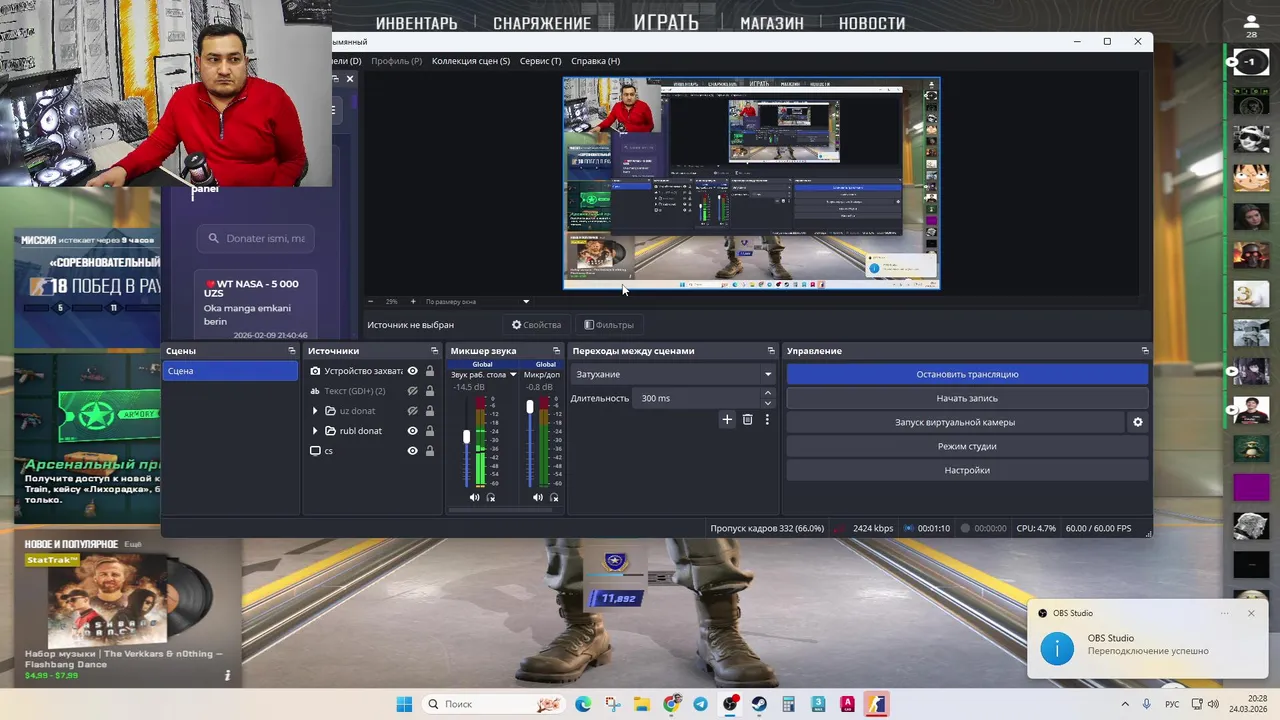Toggle lock on uz donat group
The width and height of the screenshot is (1280, 720).
coord(430,411)
